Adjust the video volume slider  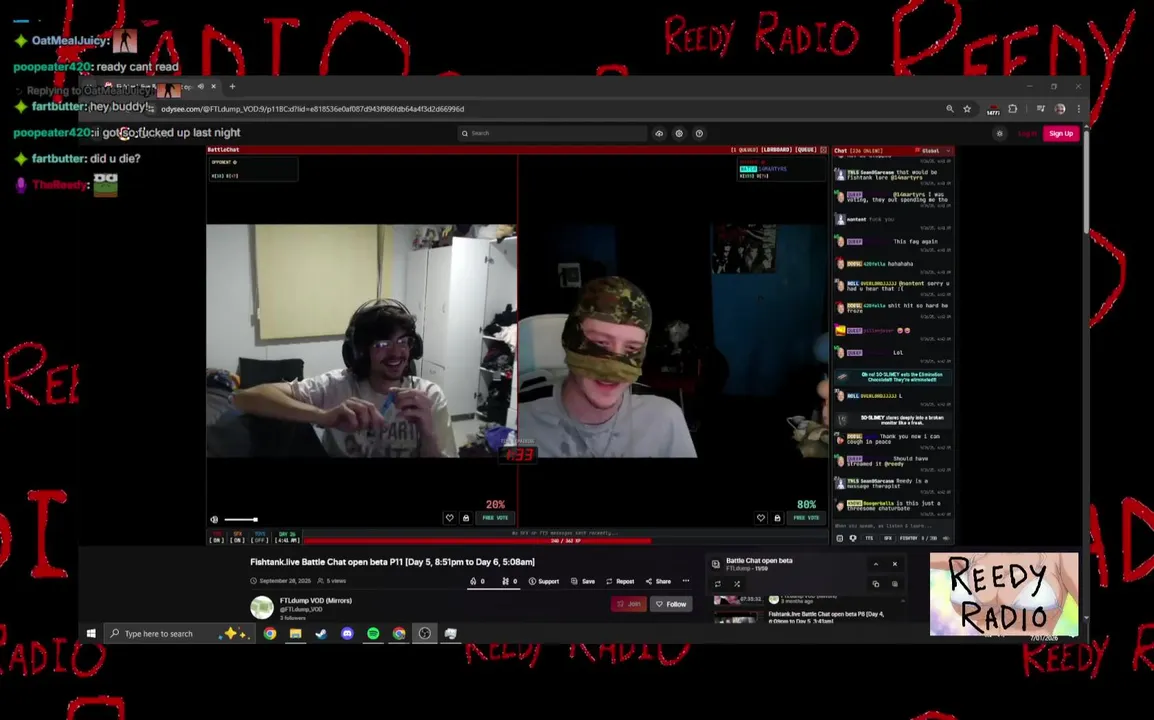pos(241,520)
